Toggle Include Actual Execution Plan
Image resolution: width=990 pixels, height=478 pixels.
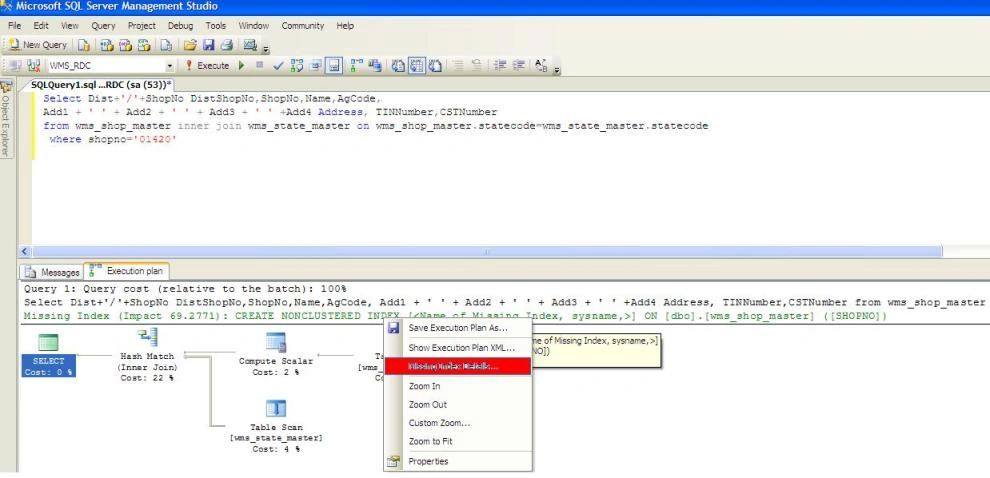point(357,66)
